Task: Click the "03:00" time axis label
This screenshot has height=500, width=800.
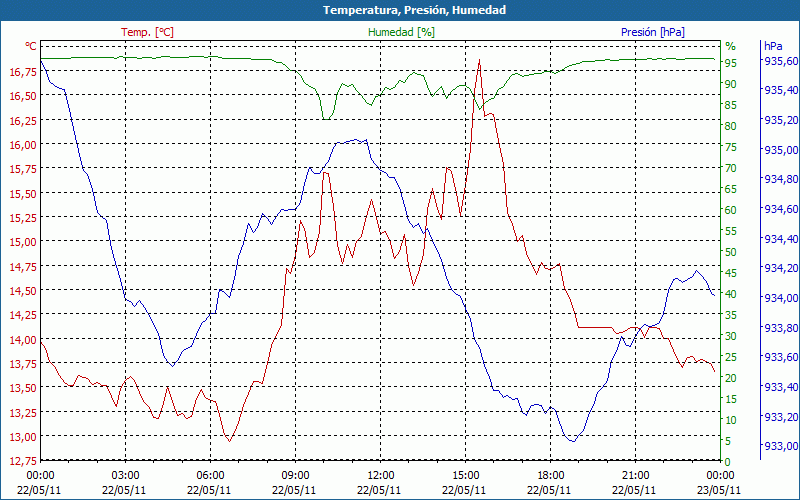Action: (x=124, y=476)
